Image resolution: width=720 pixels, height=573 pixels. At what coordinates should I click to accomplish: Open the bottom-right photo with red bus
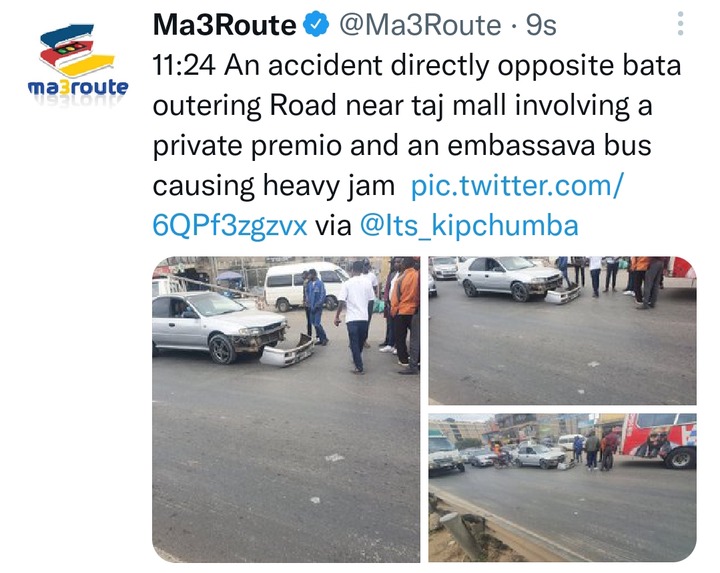tap(562, 487)
